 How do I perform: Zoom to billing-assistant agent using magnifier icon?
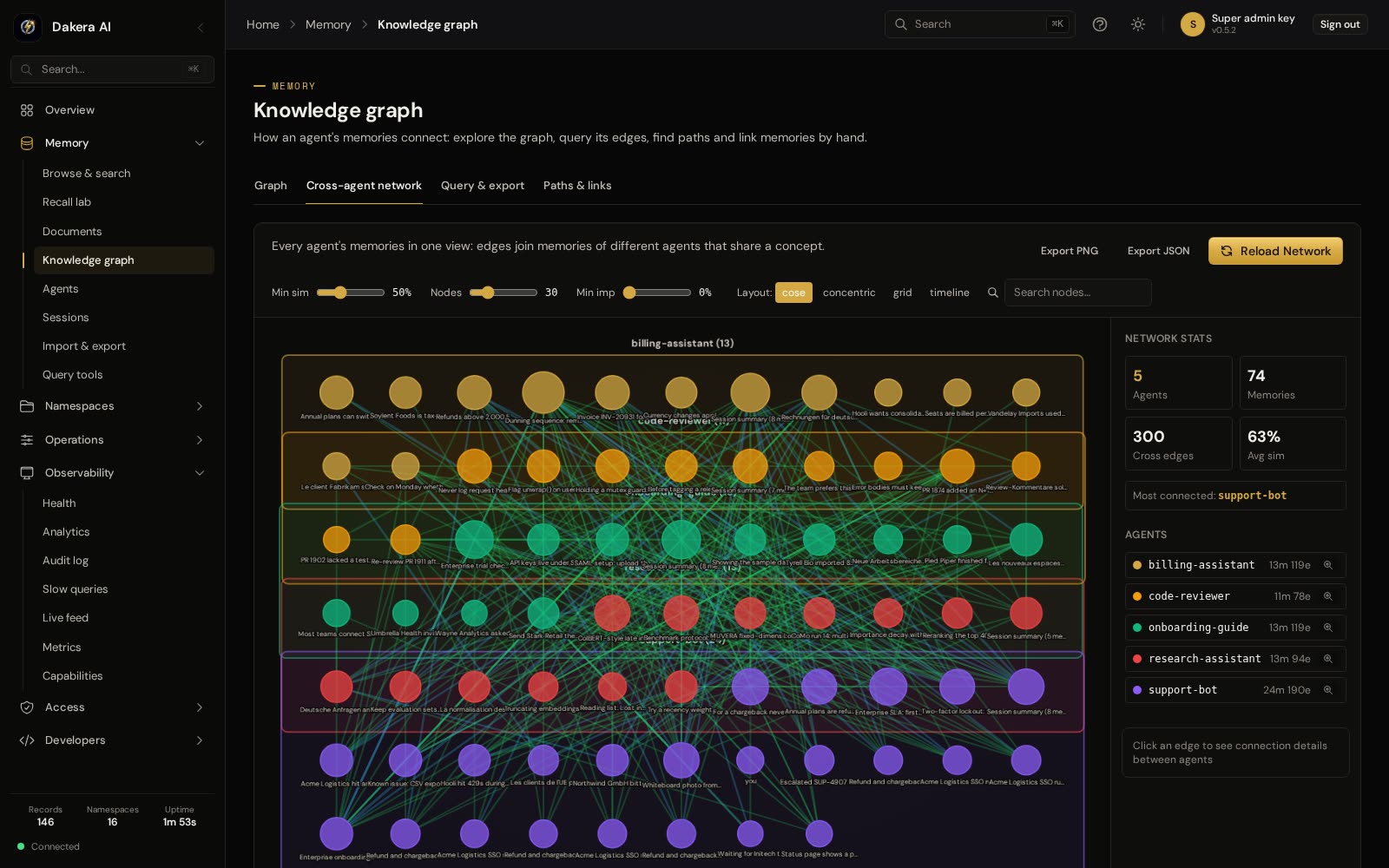pyautogui.click(x=1327, y=565)
